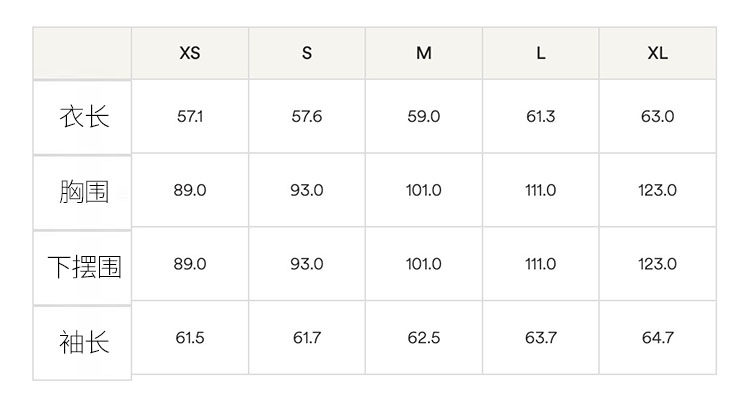The width and height of the screenshot is (750, 400).
Task: Click the 下摆围 row label
Action: (x=83, y=266)
